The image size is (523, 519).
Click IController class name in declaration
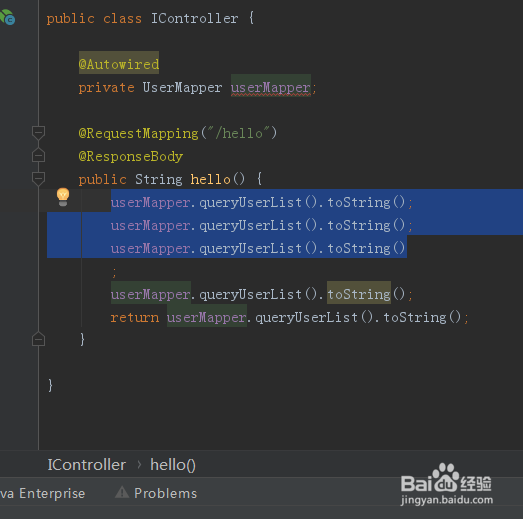coord(194,18)
